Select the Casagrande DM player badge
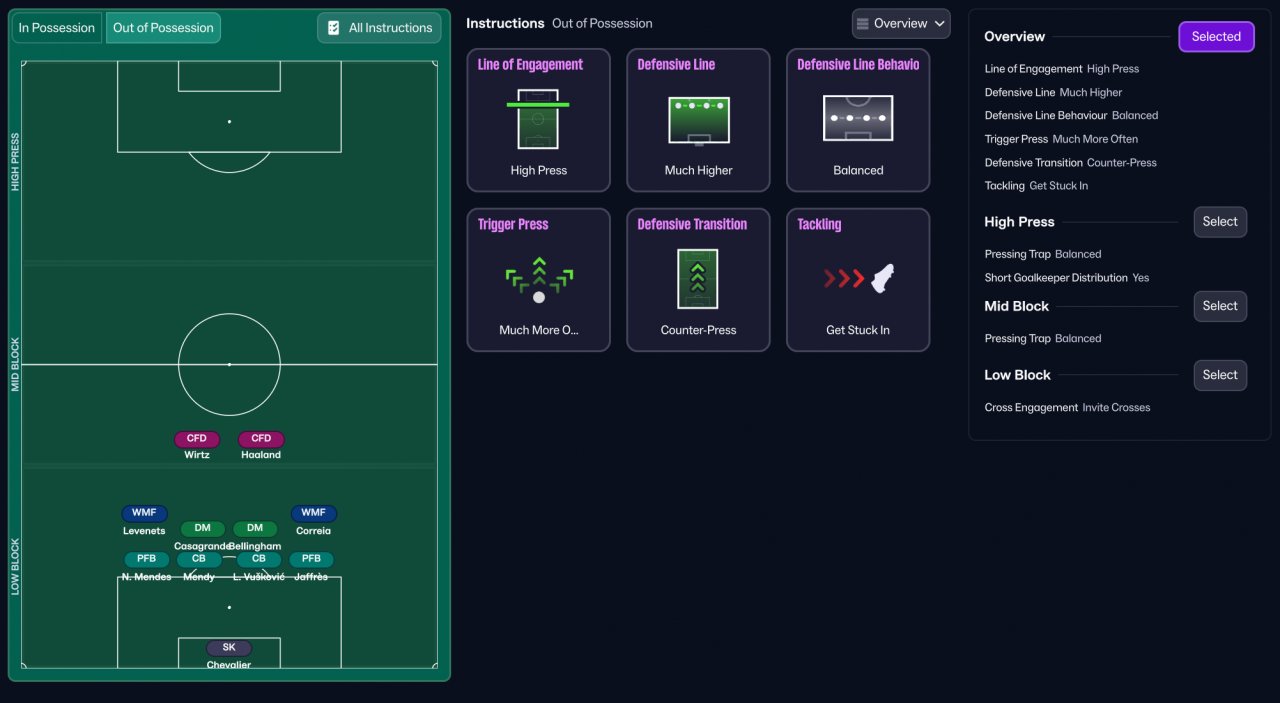1280x703 pixels. point(203,529)
